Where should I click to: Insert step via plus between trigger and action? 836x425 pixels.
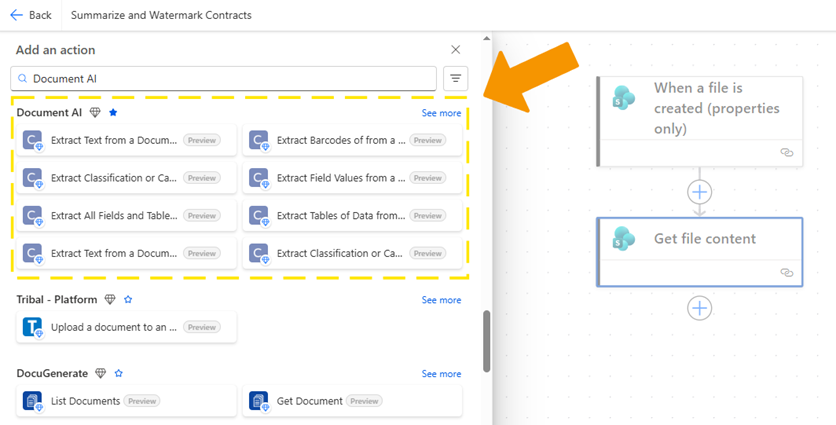tap(700, 192)
